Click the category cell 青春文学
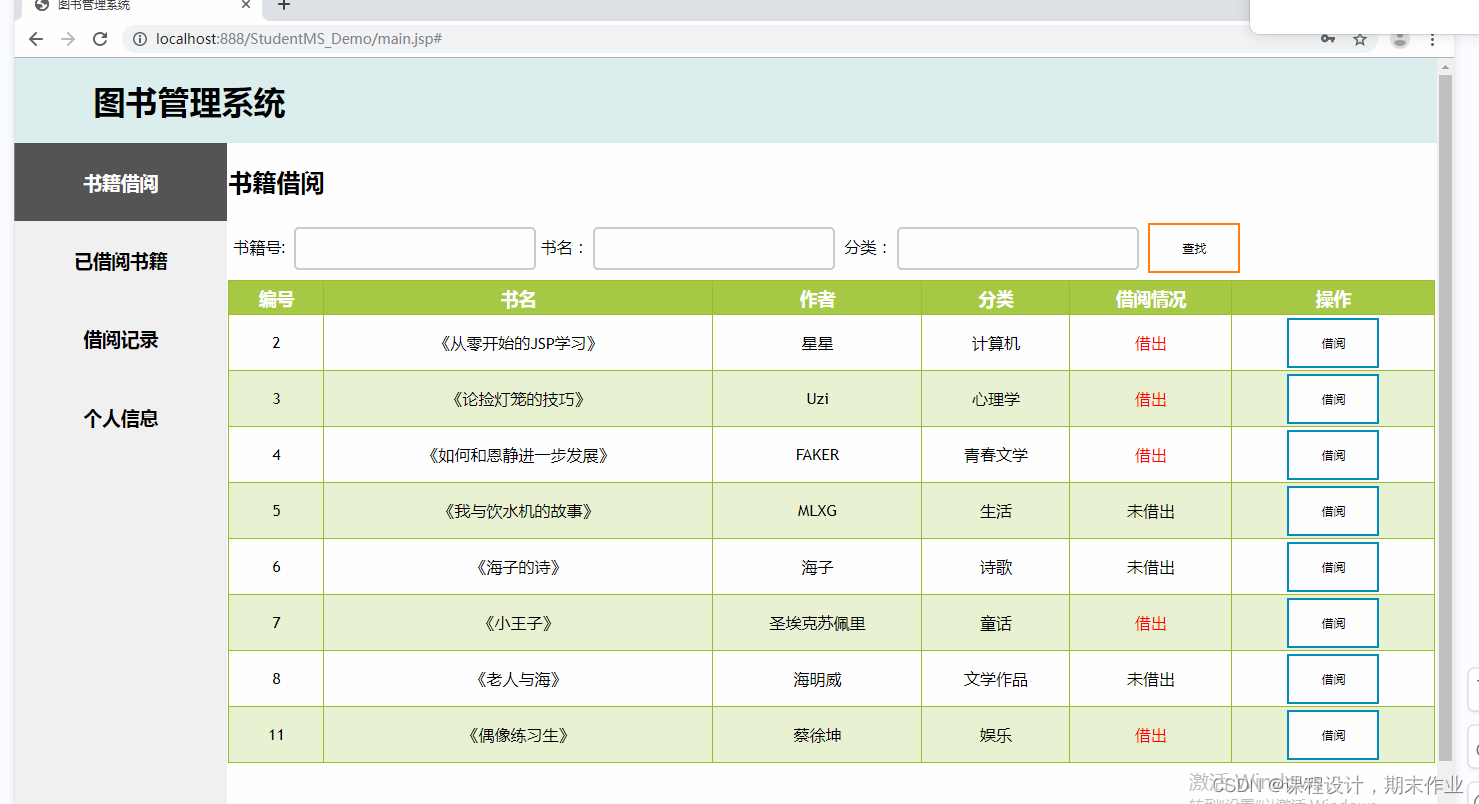The width and height of the screenshot is (1479, 804). (x=996, y=455)
